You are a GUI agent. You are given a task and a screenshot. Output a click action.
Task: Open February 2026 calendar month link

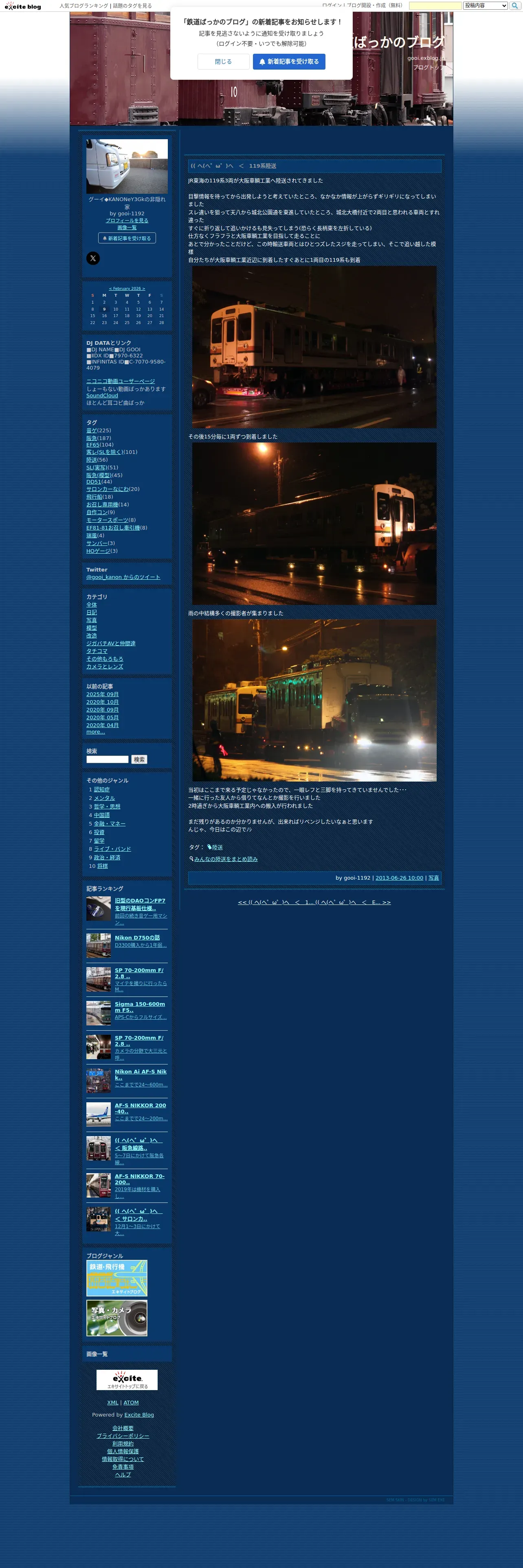[127, 289]
